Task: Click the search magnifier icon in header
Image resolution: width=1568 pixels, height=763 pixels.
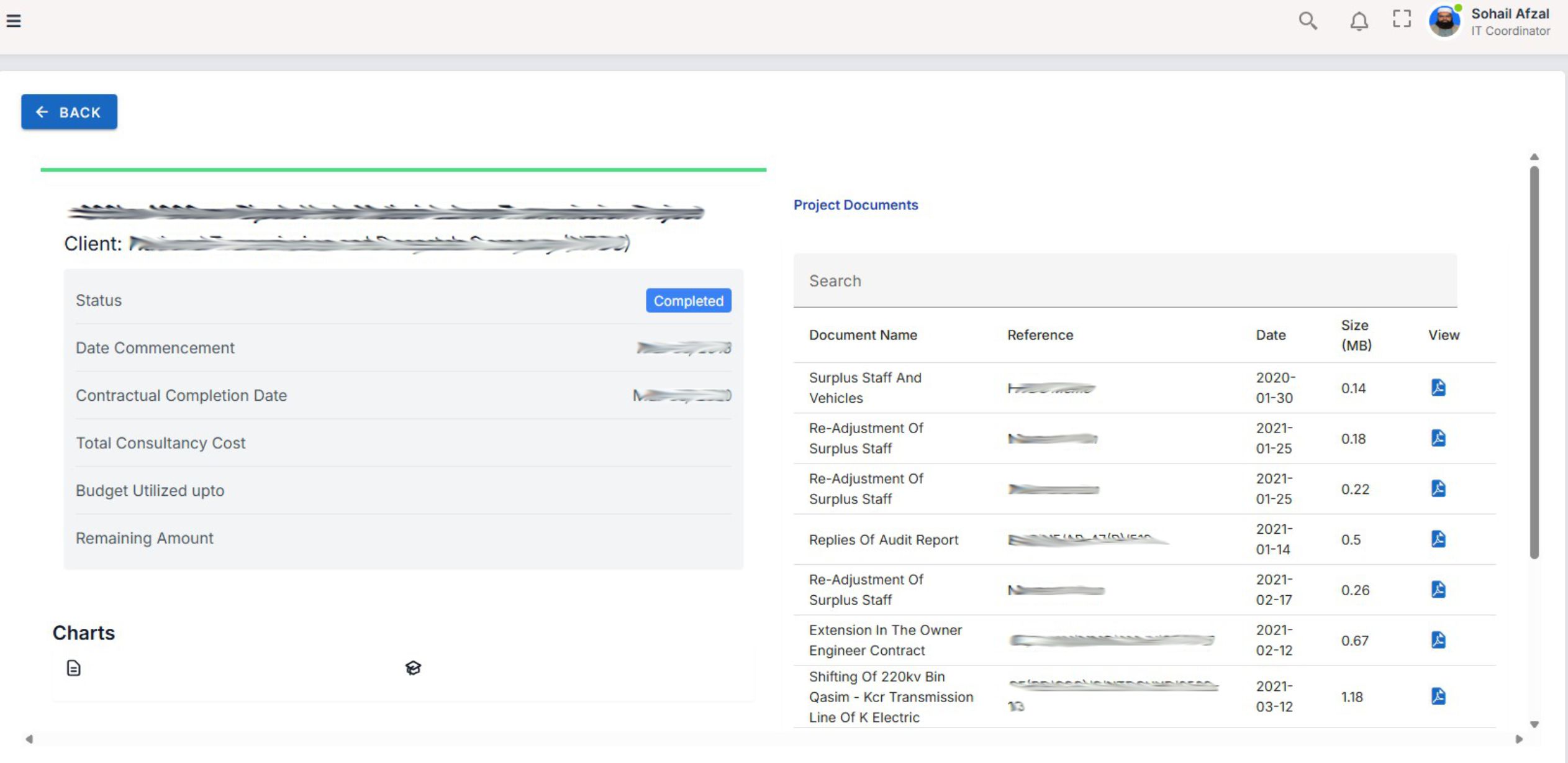Action: 1308,21
